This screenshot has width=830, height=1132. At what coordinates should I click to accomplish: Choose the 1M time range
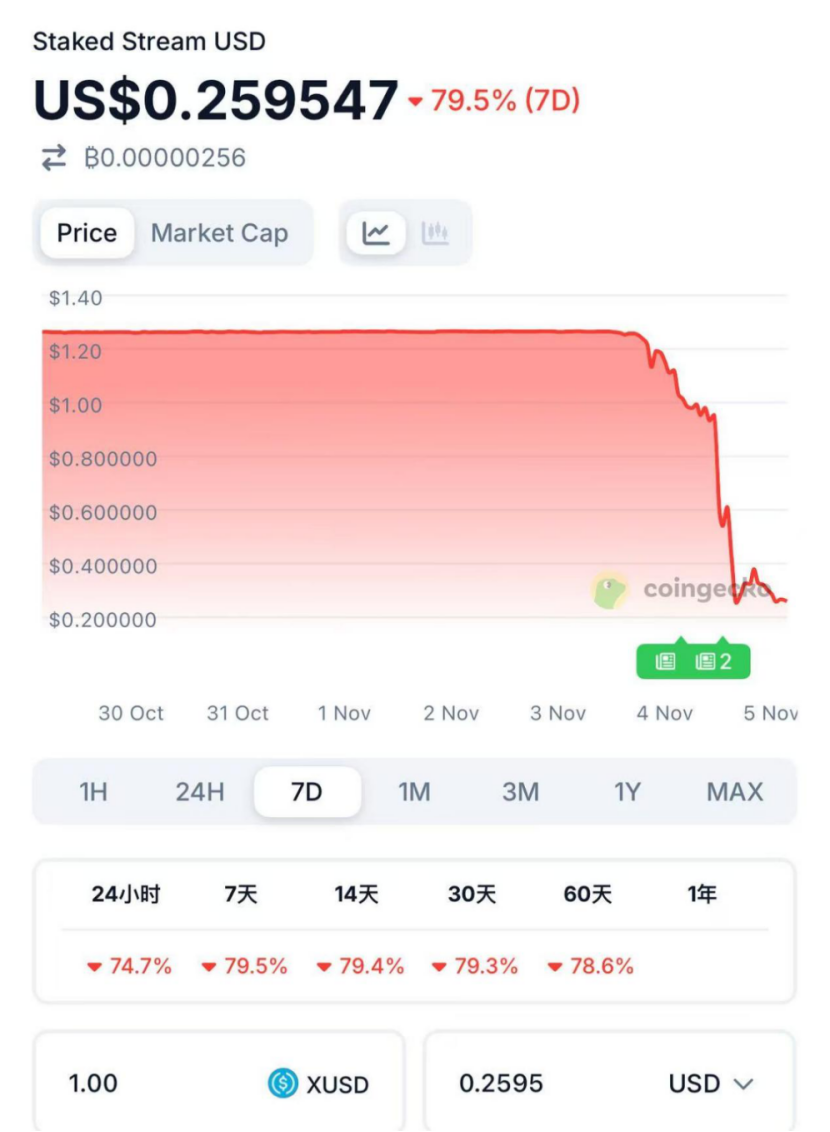click(414, 792)
